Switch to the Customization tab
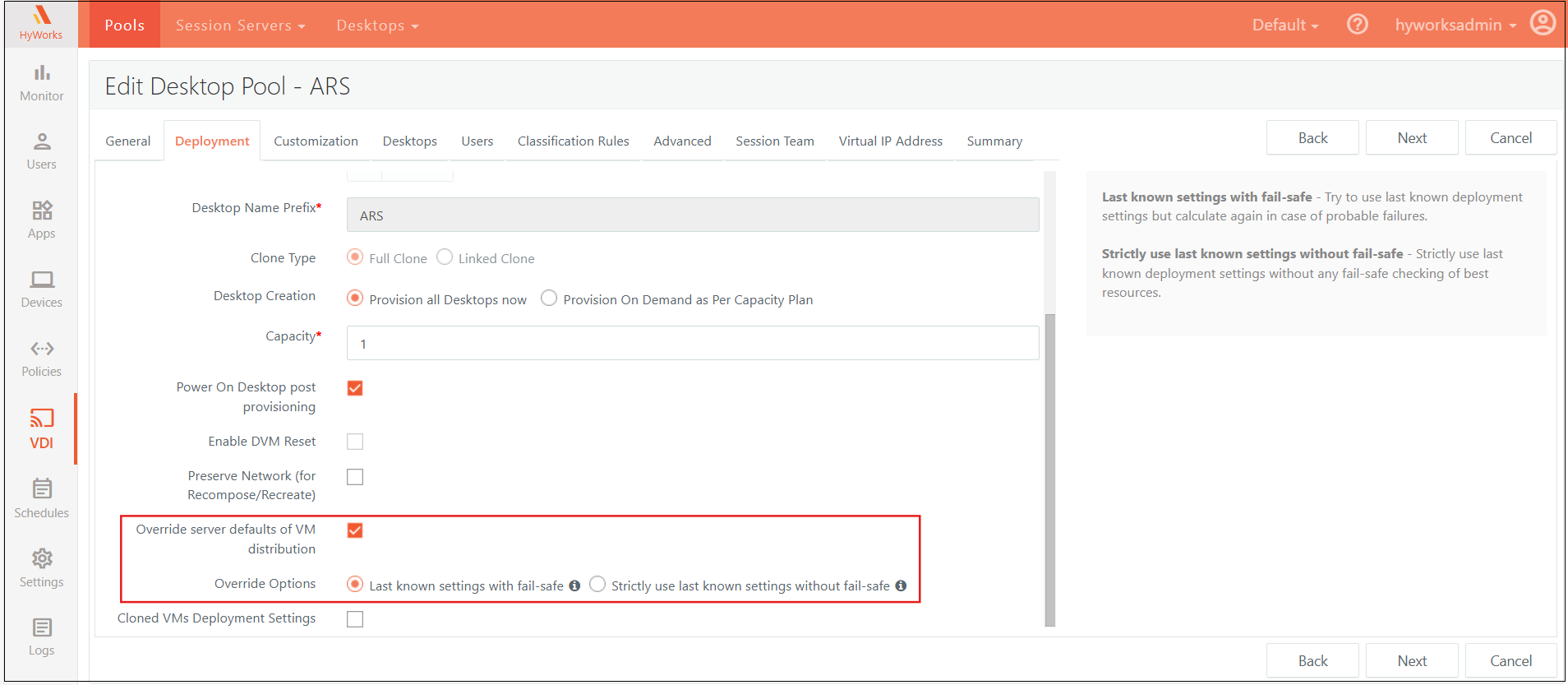 click(x=316, y=141)
